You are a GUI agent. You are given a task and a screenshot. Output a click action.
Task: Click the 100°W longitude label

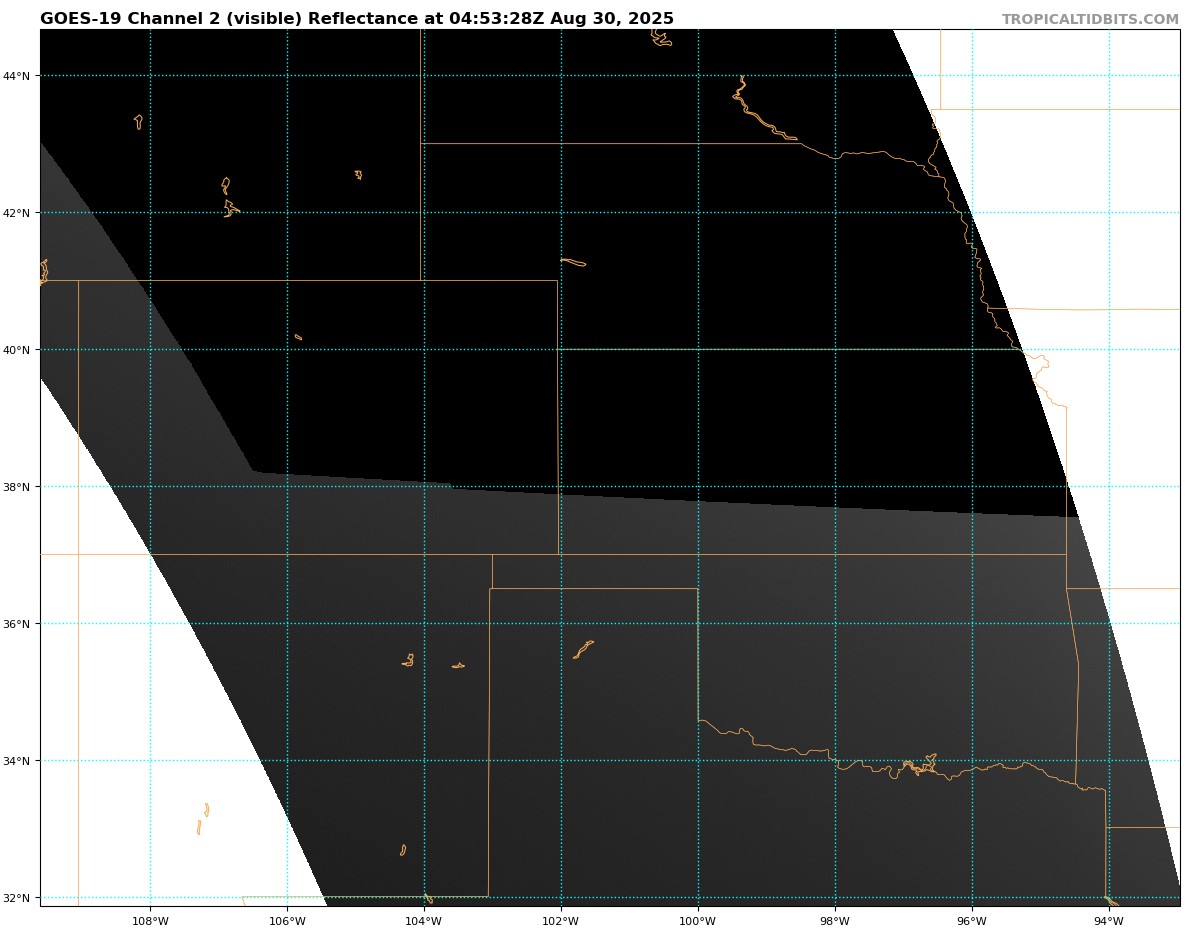pyautogui.click(x=698, y=921)
